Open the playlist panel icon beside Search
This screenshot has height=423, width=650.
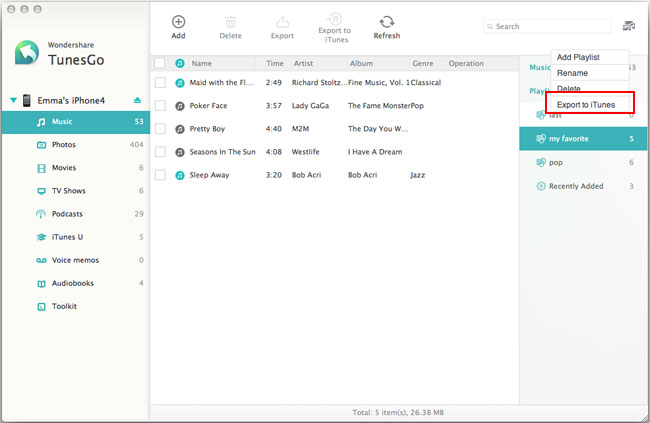tap(629, 26)
